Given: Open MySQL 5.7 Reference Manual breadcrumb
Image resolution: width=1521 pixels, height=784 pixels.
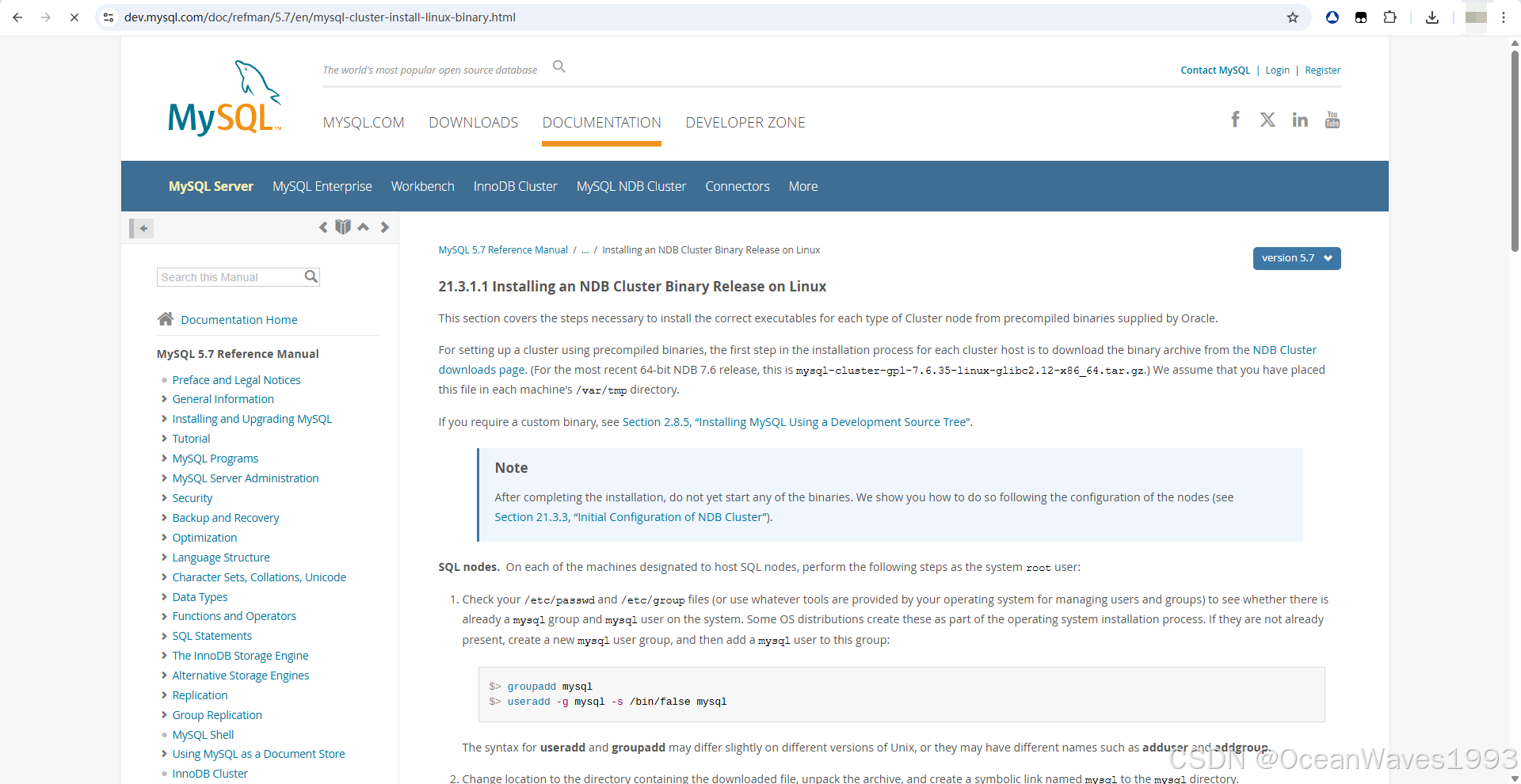Looking at the screenshot, I should (503, 250).
